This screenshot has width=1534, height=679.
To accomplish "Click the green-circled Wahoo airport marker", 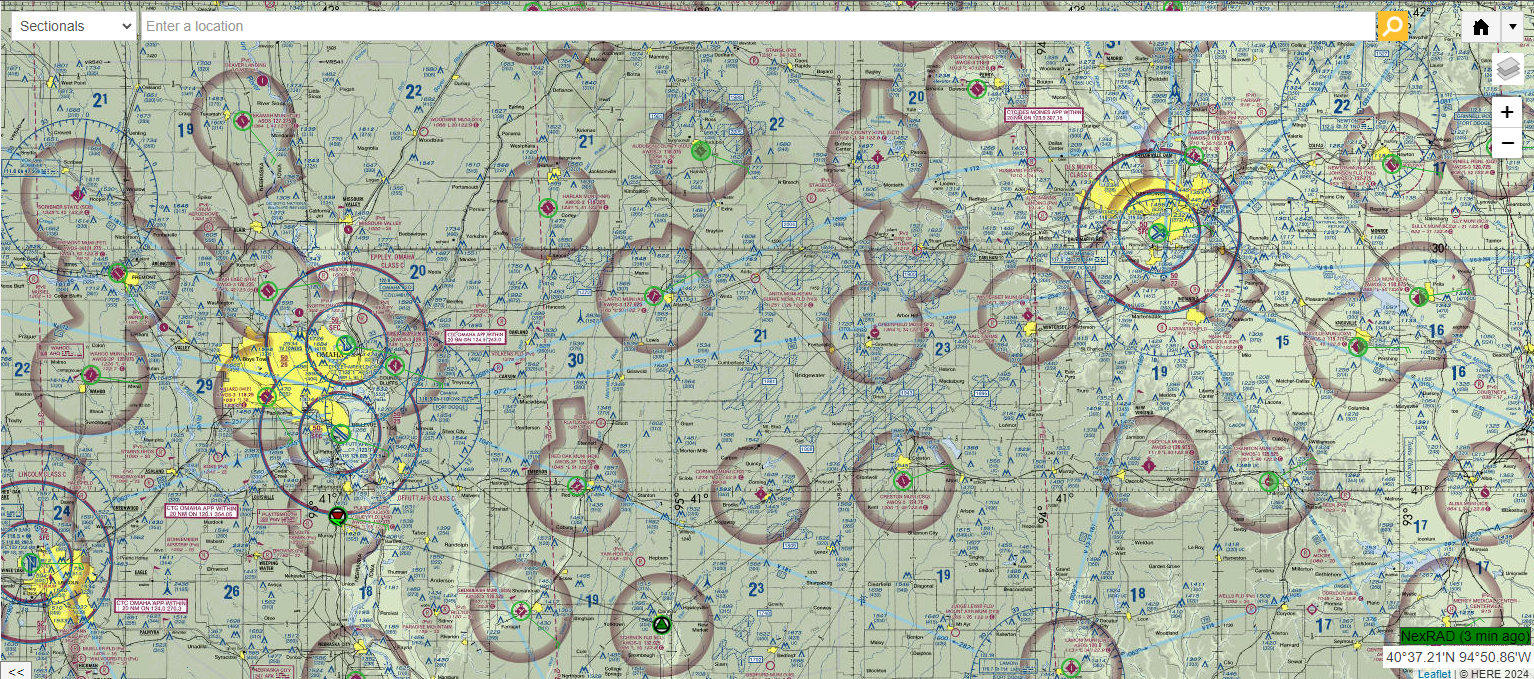I will pyautogui.click(x=91, y=375).
